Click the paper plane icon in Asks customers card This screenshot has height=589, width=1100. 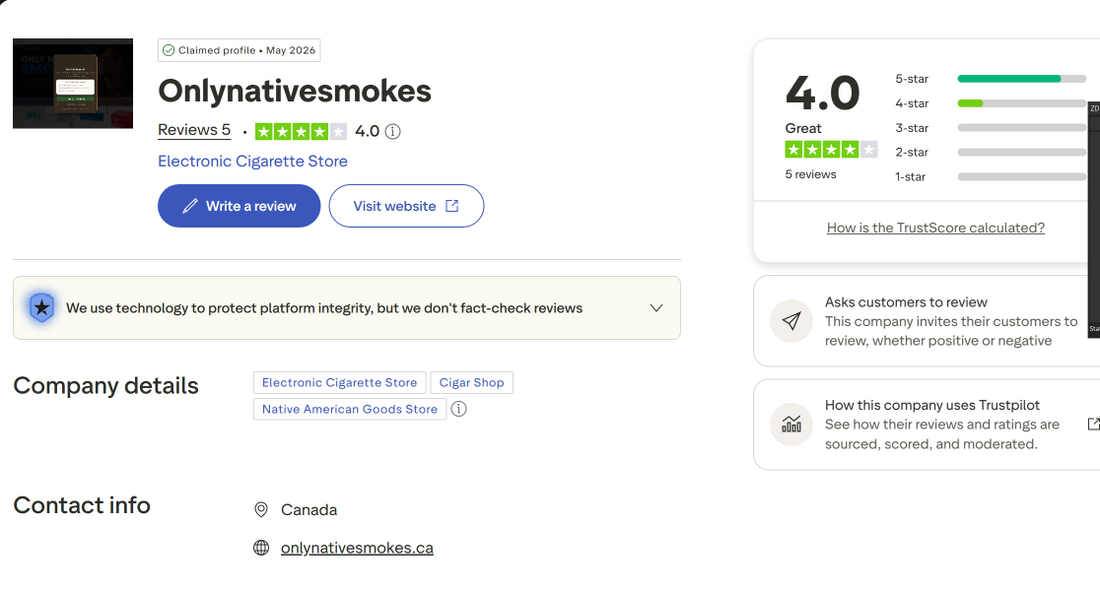791,321
